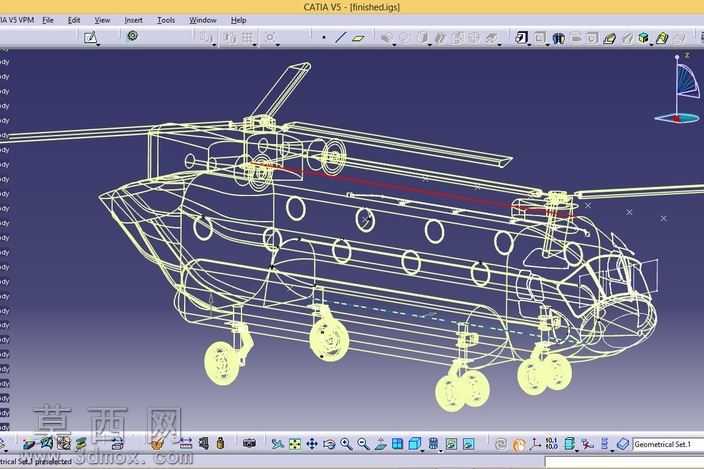This screenshot has height=469, width=704.
Task: Open the File menu
Action: click(x=48, y=20)
